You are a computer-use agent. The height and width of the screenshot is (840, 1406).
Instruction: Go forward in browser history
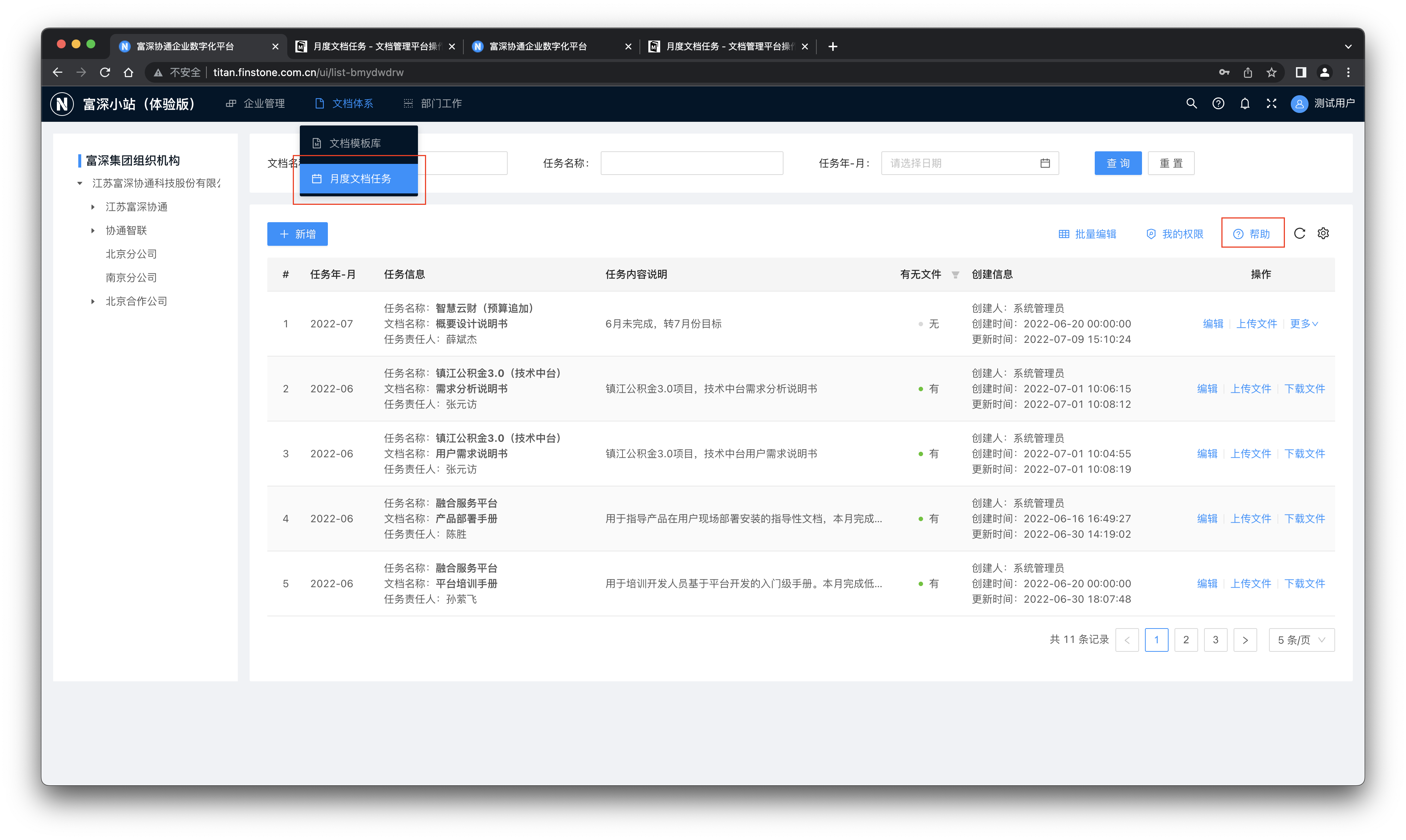(x=81, y=72)
